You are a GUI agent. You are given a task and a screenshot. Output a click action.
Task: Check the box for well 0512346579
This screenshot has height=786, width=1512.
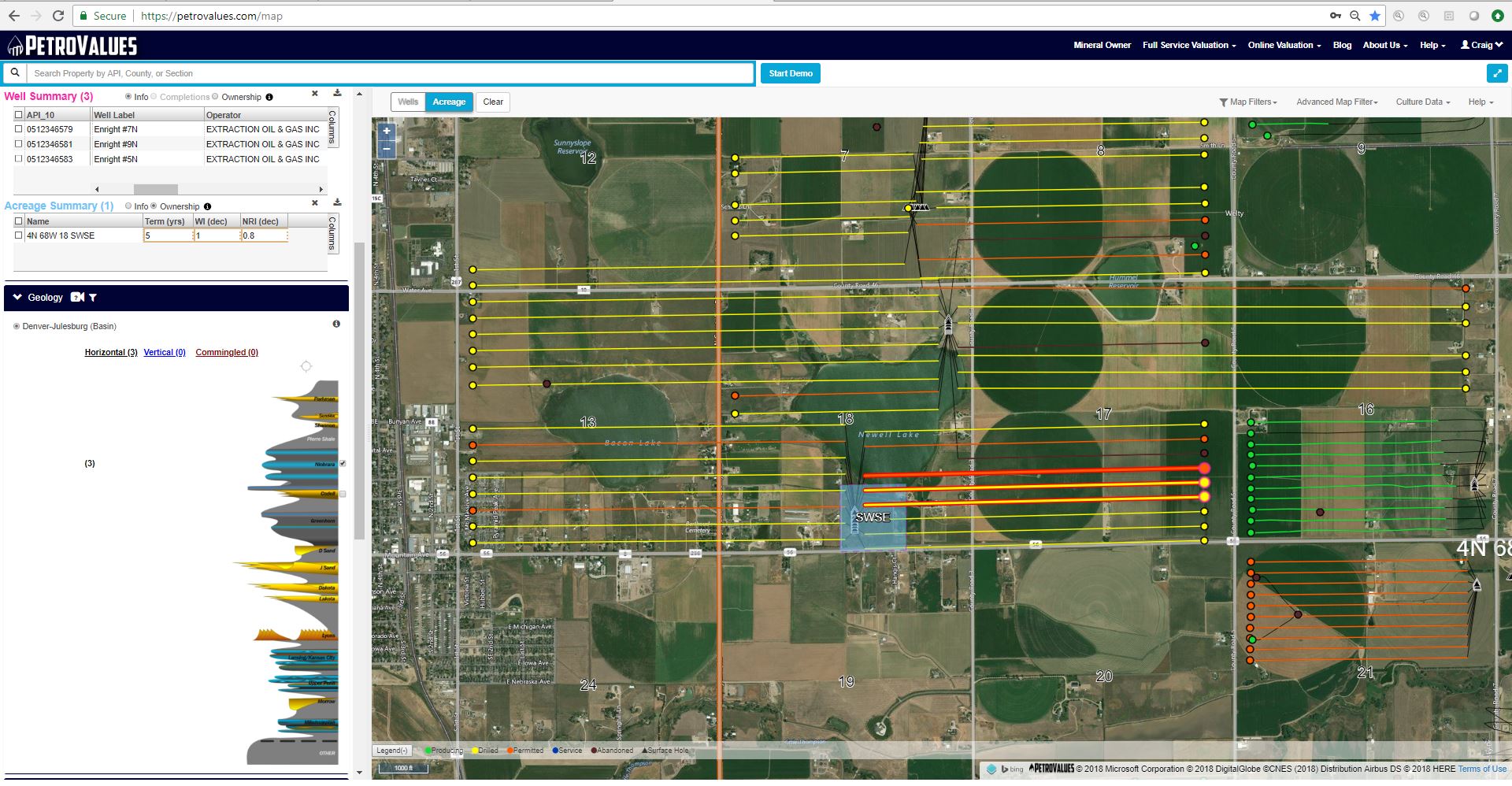pyautogui.click(x=19, y=129)
